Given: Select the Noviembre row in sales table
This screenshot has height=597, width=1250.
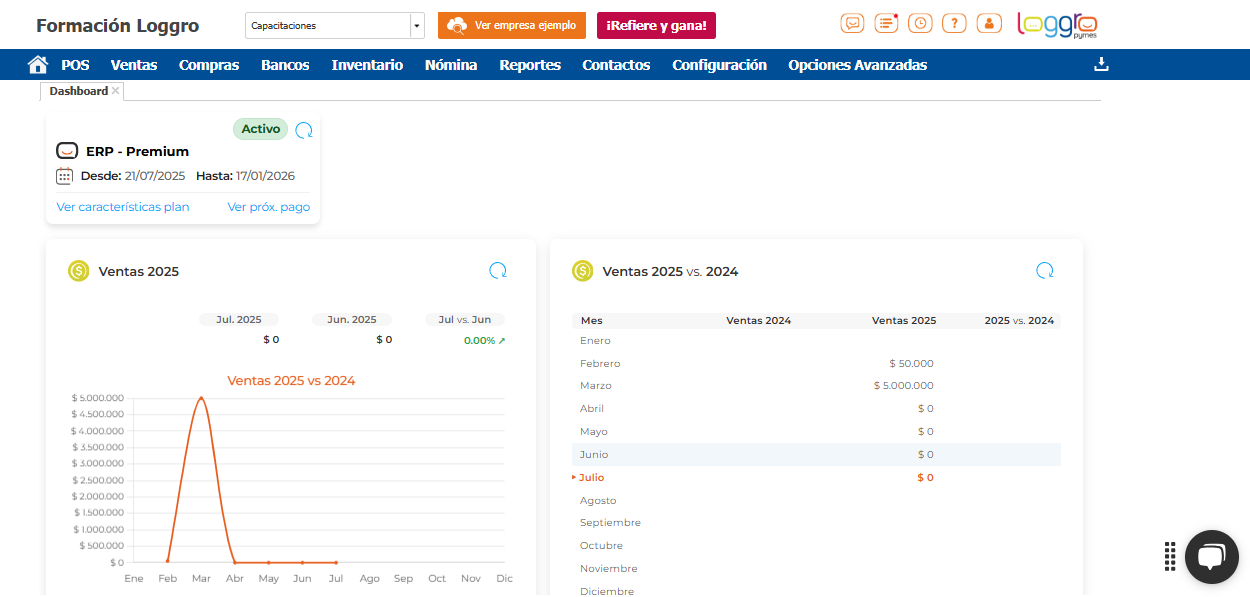Looking at the screenshot, I should 816,569.
